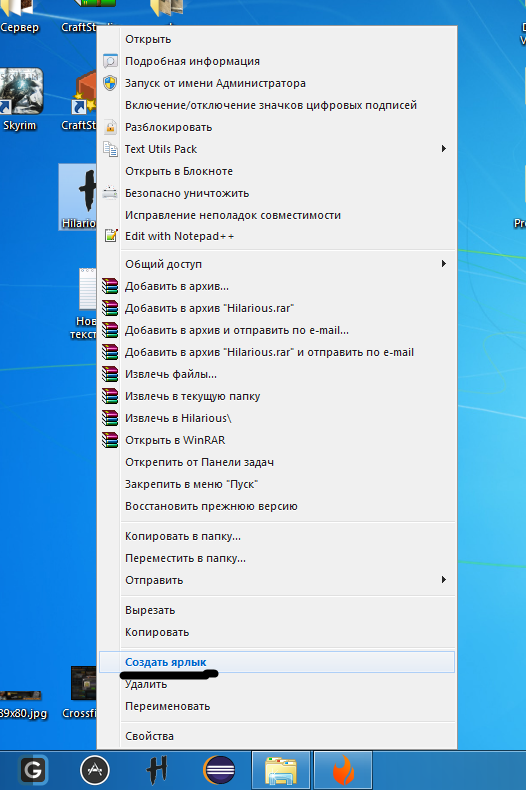This screenshot has width=526, height=790.
Task: Click shield icon of Запуск от имени Администратора
Action: 110,83
